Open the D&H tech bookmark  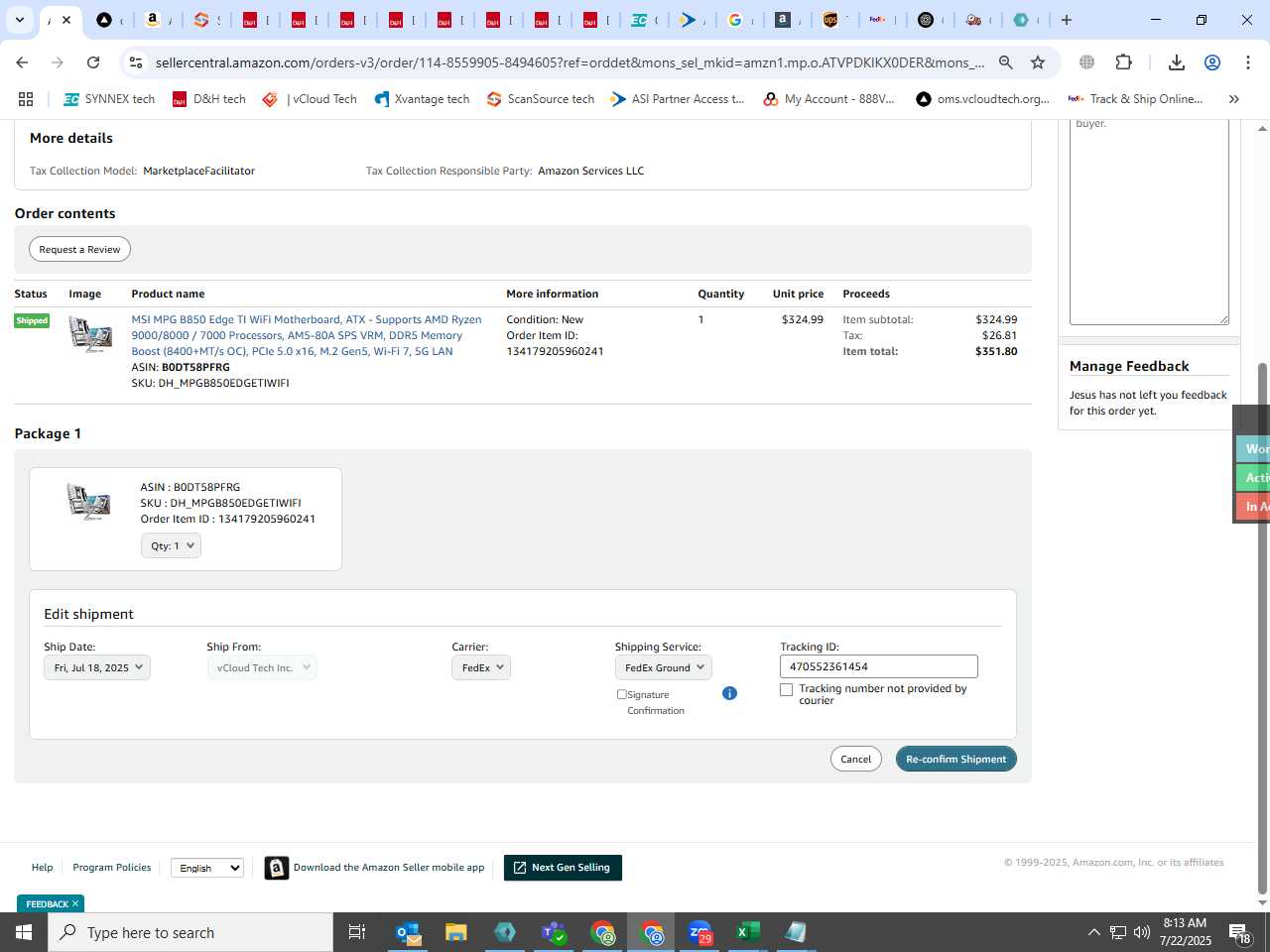[209, 99]
